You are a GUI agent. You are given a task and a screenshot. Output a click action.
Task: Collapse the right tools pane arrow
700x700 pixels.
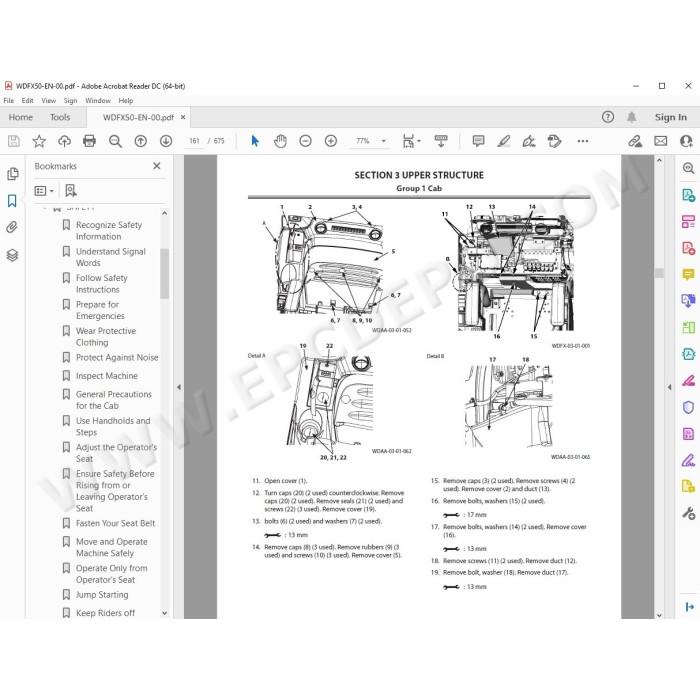pos(669,387)
